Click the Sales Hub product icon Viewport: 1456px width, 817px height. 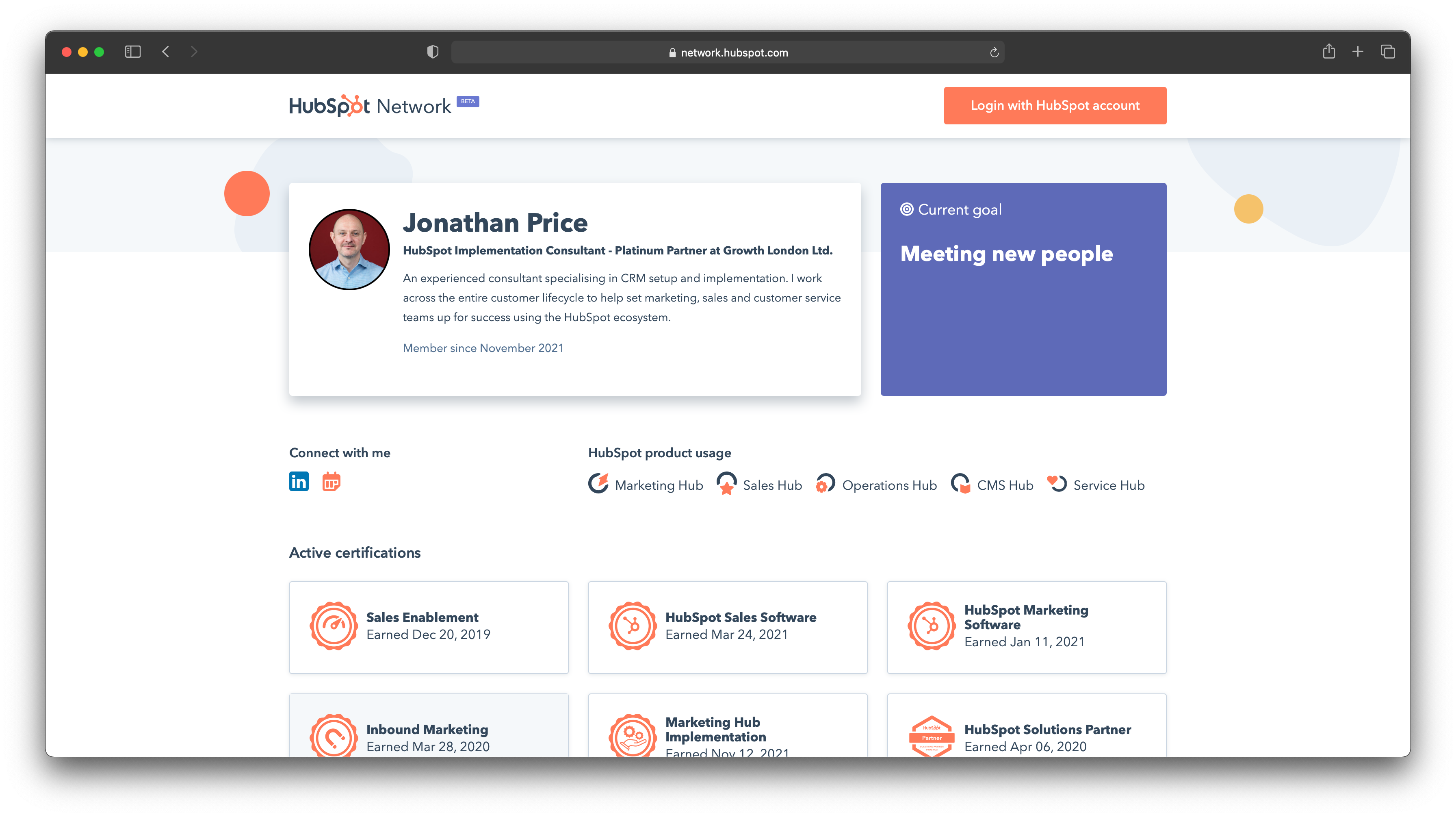point(726,484)
